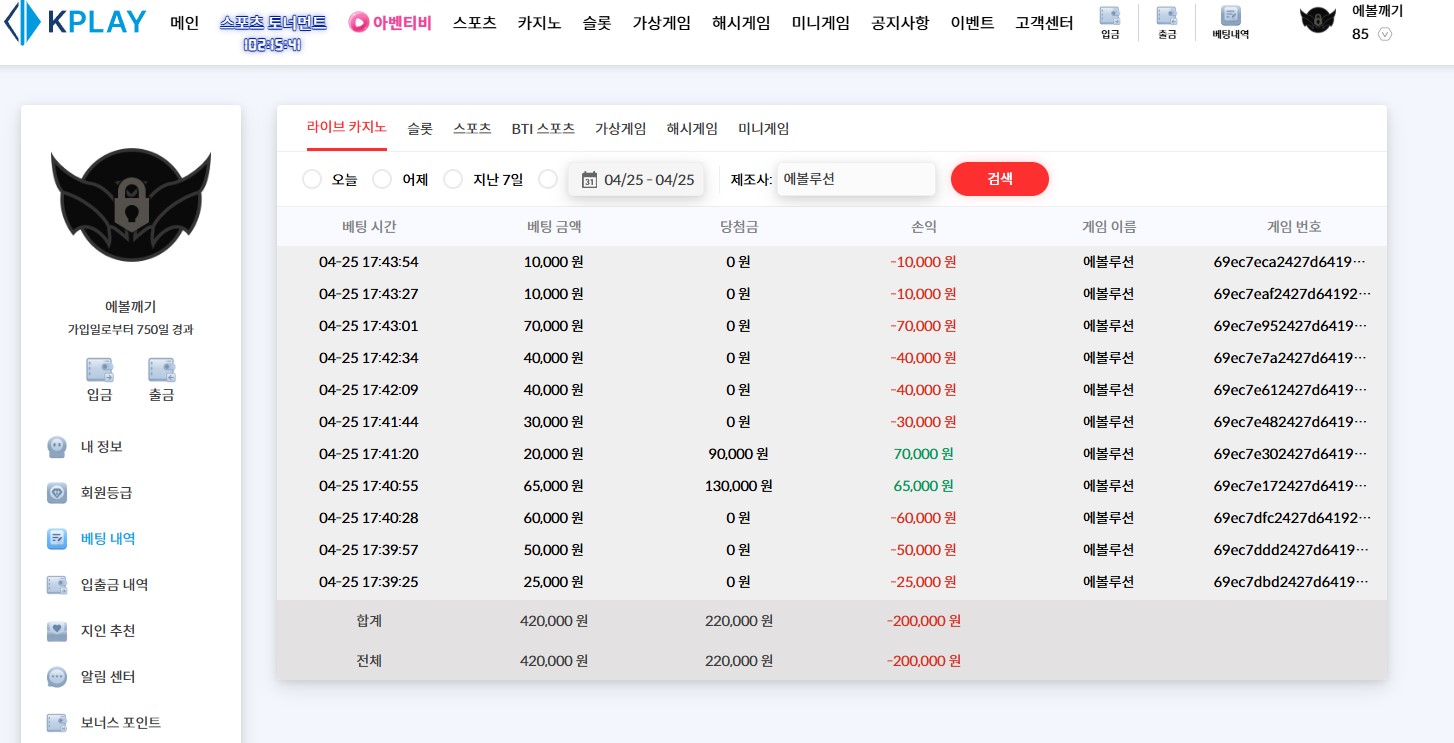Image resolution: width=1454 pixels, height=743 pixels.
Task: Open betting history (베팅내역) icon in top bar
Action: (1231, 16)
